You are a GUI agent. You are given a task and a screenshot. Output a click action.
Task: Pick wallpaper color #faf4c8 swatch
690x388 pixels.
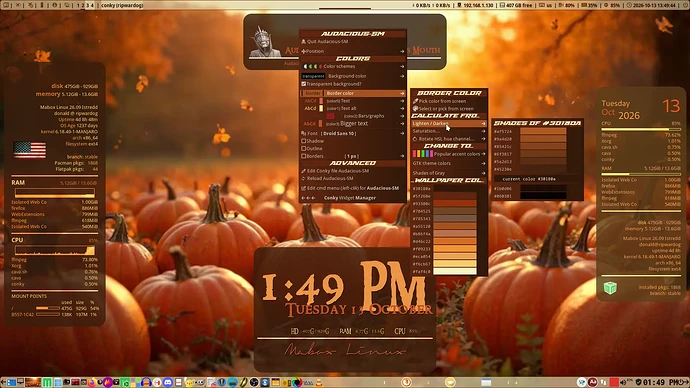pyautogui.click(x=455, y=271)
